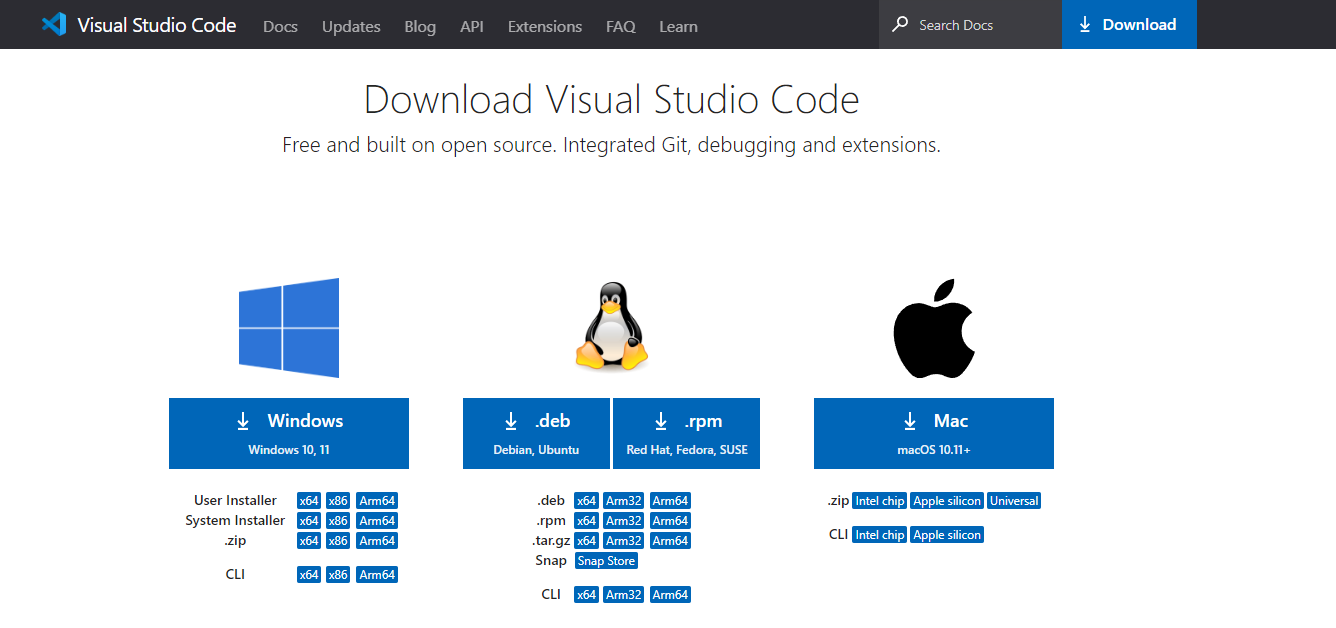Click the Visual Studio Code title text
Viewport: 1336px width, 628px height.
157,25
